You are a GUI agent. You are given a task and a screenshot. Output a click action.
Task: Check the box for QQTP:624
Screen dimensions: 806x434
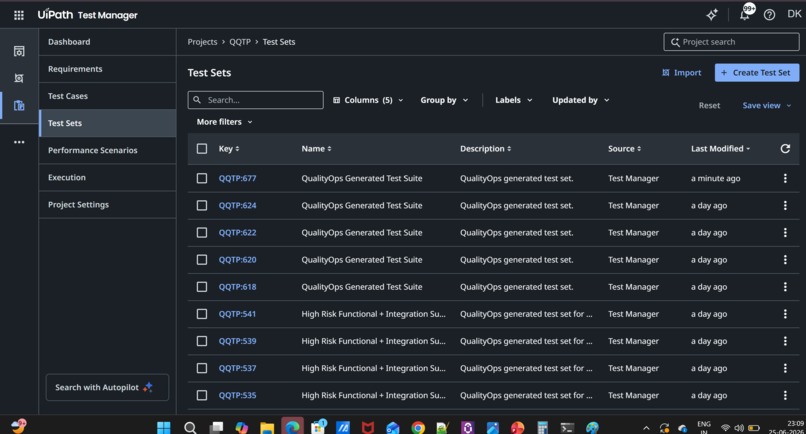[202, 205]
